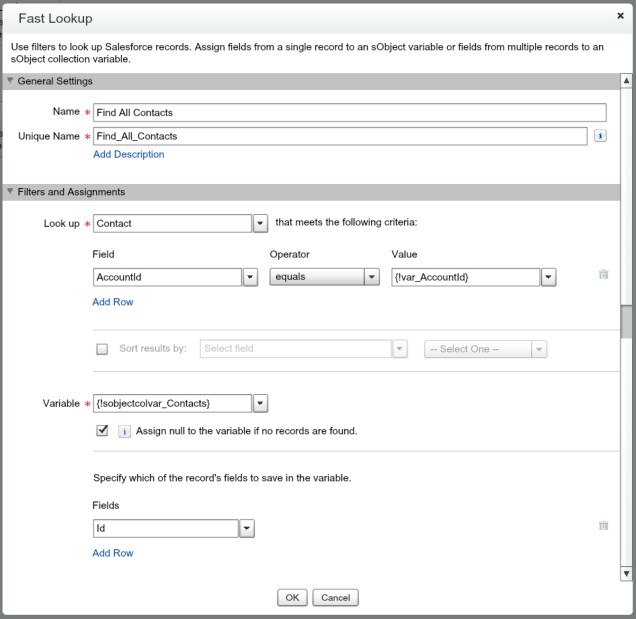This screenshot has width=636, height=619.
Task: Close the Fast Lookup dialog
Action: tap(621, 16)
